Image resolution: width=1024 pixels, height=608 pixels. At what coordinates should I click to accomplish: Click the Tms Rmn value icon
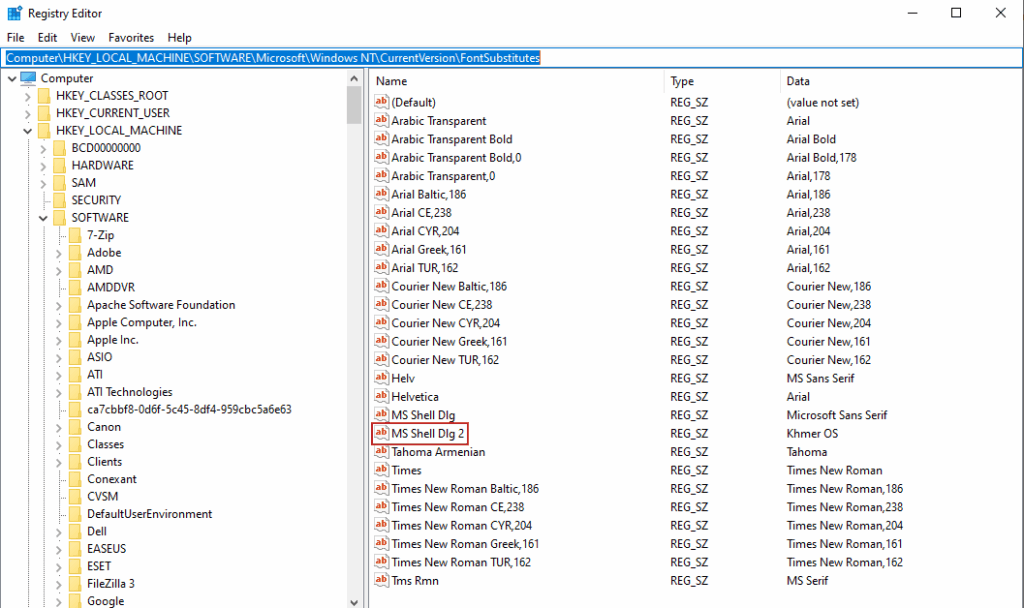380,580
